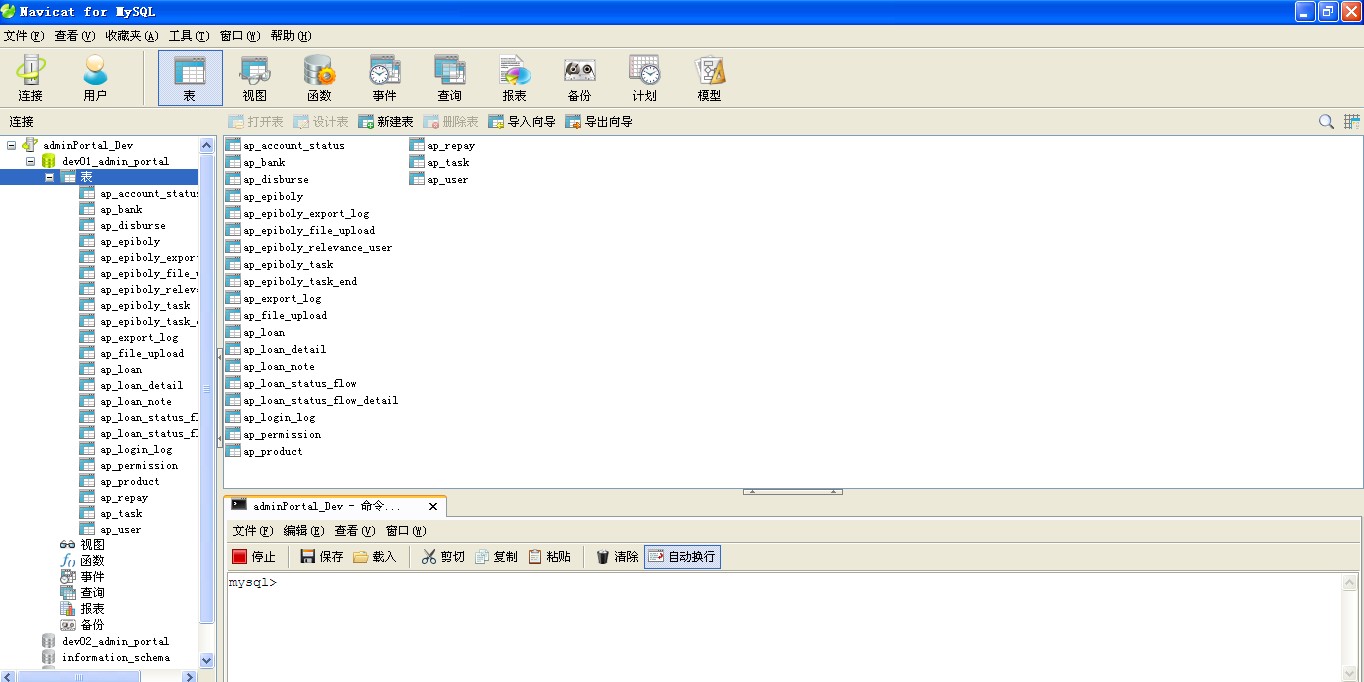Click 导入向导 (Import Wizard) button
The image size is (1364, 682).
[x=521, y=122]
